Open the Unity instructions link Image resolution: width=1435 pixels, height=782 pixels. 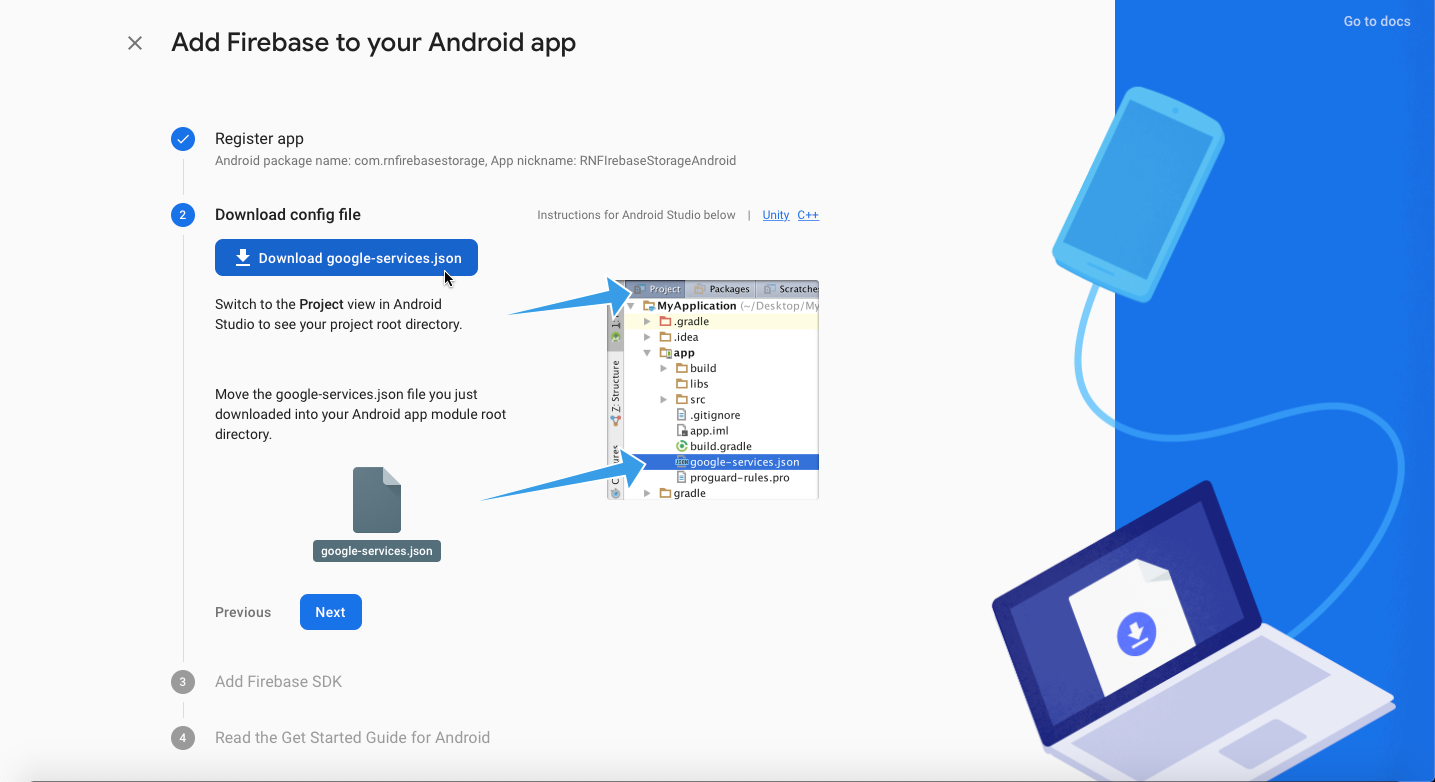(776, 215)
